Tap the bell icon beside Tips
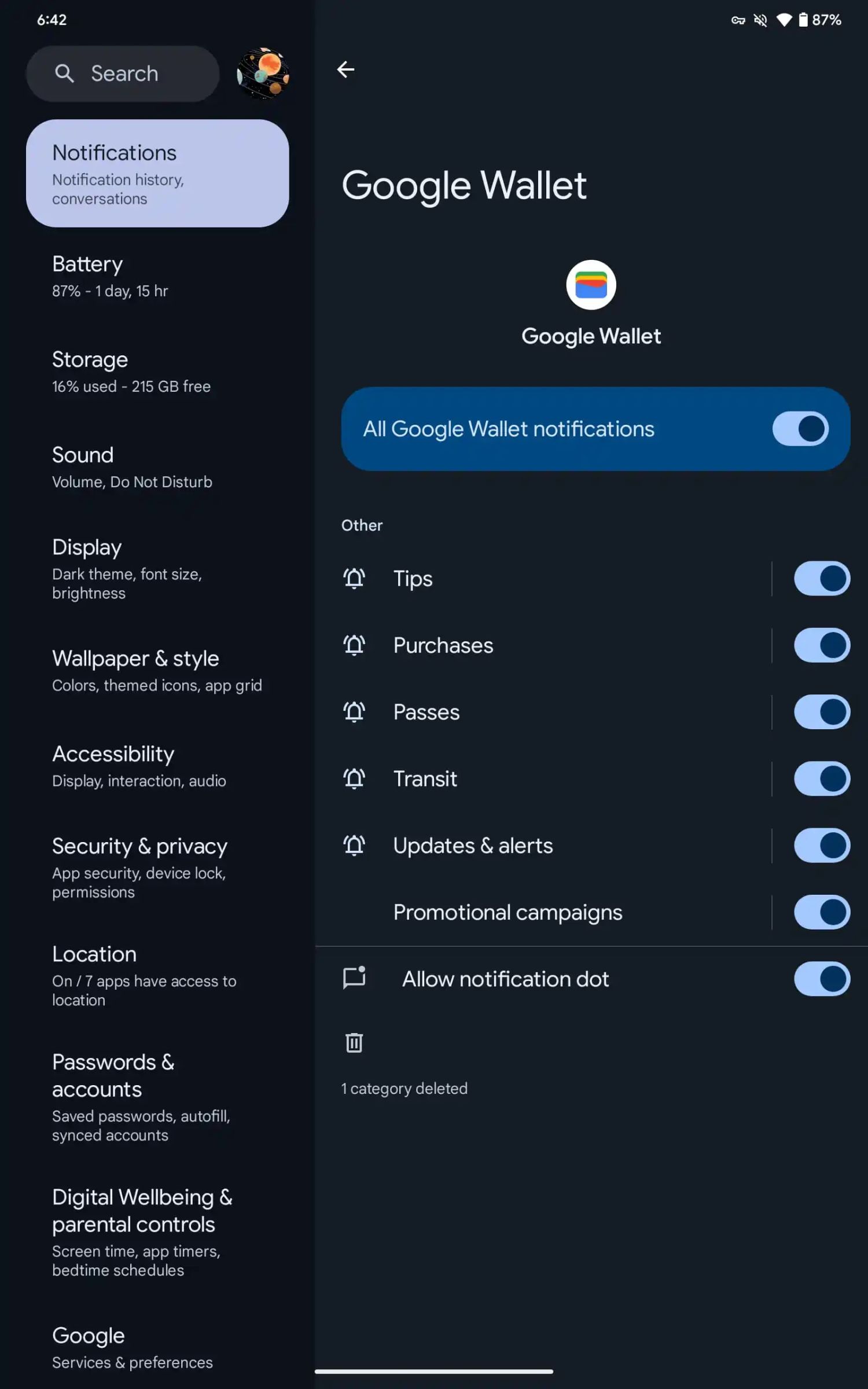868x1389 pixels. [x=354, y=578]
